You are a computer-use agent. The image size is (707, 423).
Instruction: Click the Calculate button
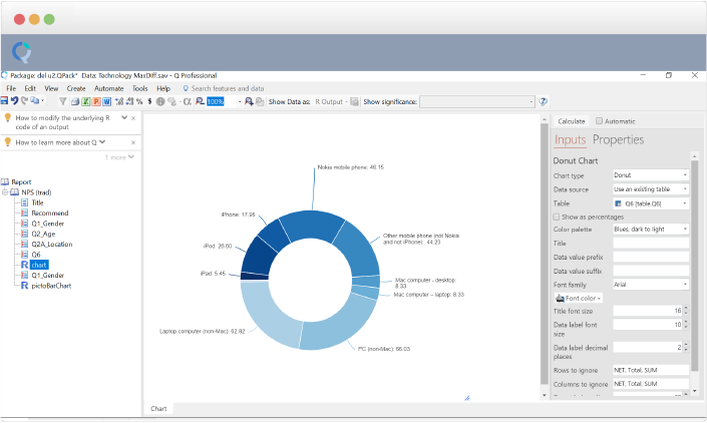(571, 121)
